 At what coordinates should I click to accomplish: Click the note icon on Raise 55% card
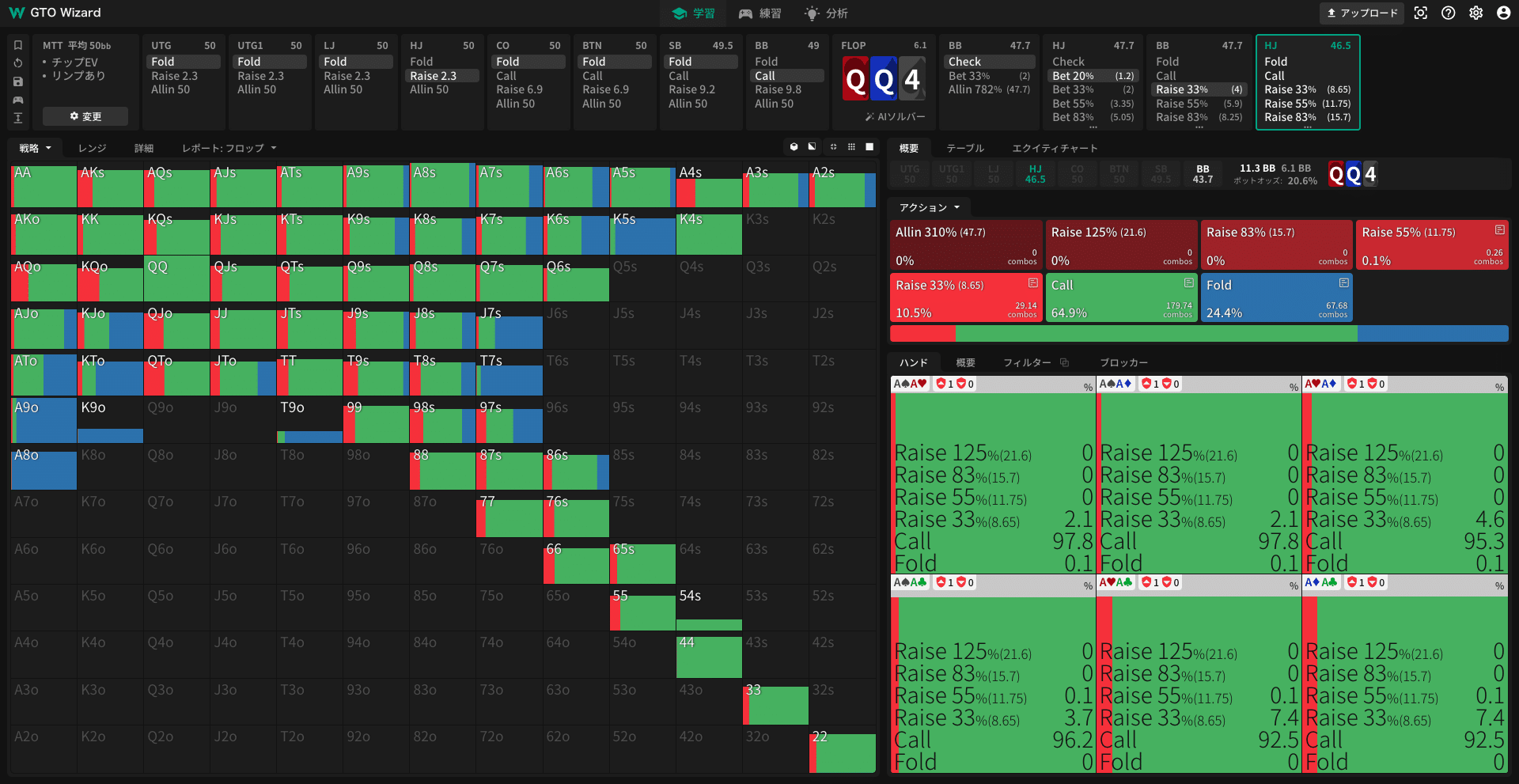1499,230
